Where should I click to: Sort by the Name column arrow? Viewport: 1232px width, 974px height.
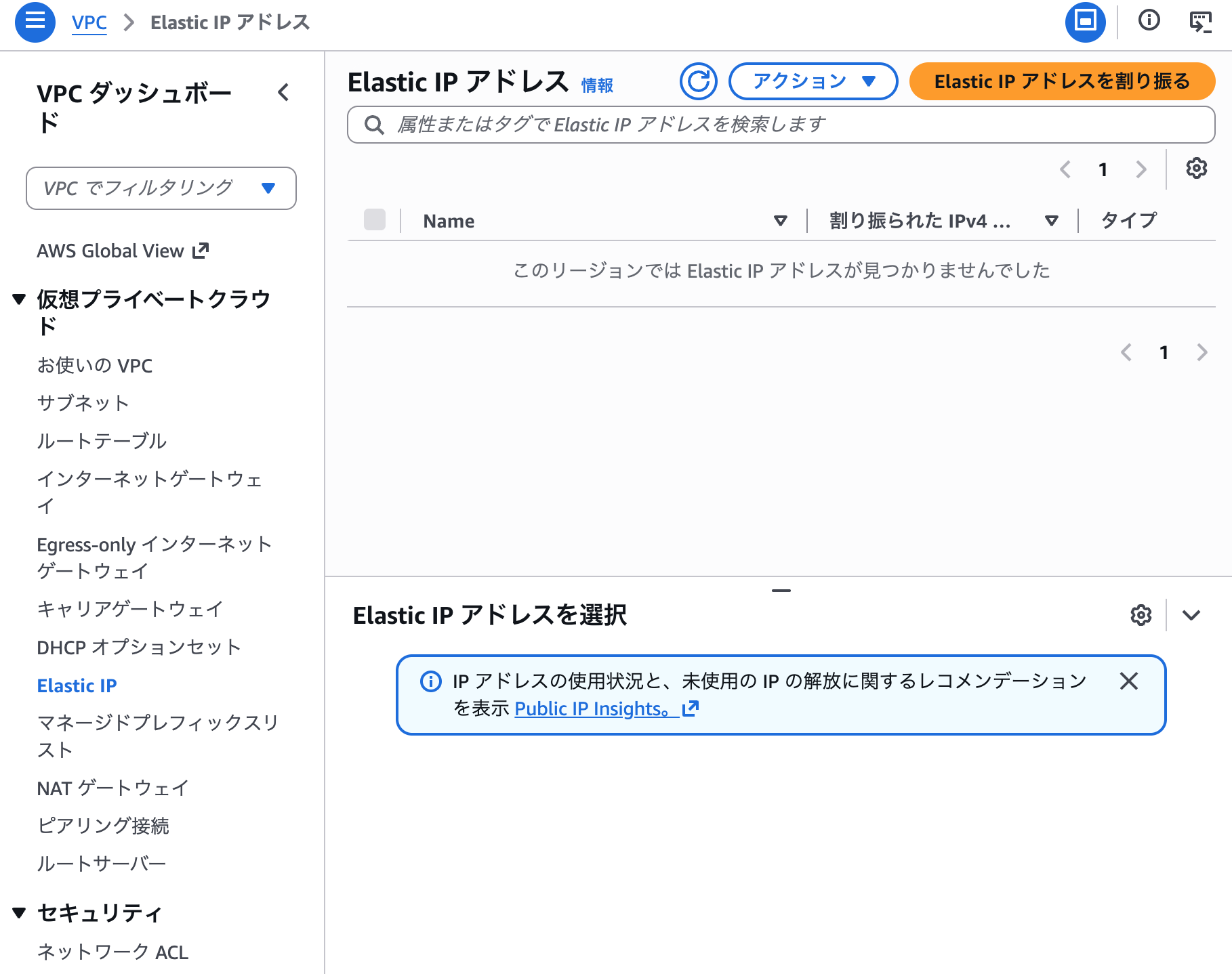781,221
